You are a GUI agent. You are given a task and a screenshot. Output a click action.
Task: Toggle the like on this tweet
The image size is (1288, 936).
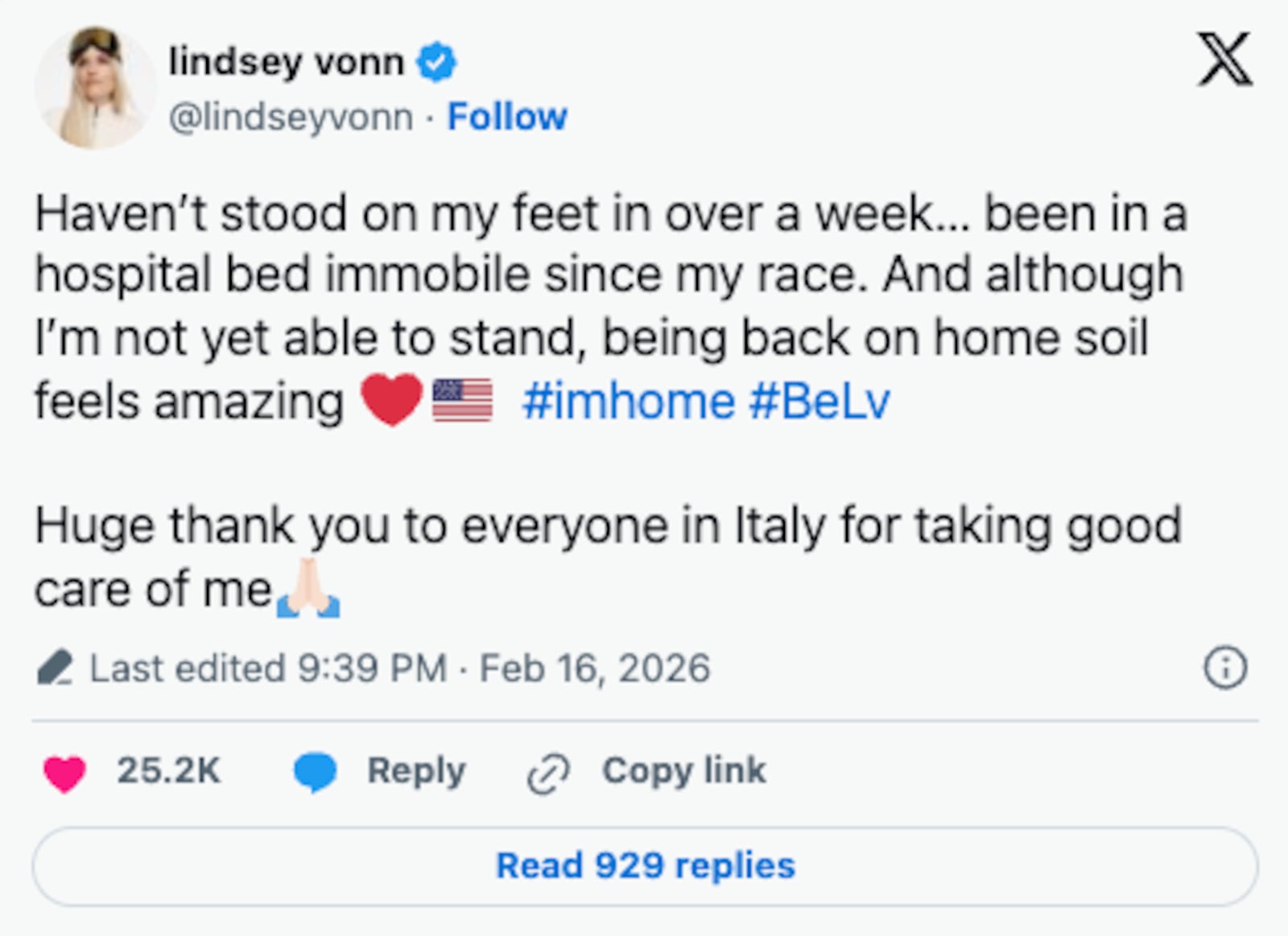pos(68,771)
